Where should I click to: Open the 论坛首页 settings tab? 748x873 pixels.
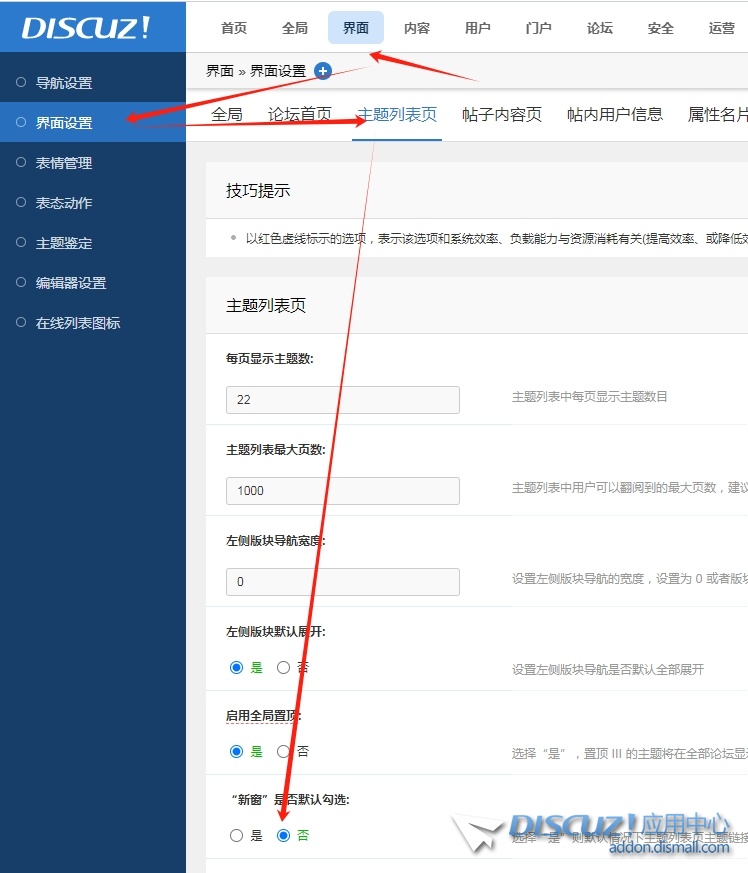pos(300,114)
